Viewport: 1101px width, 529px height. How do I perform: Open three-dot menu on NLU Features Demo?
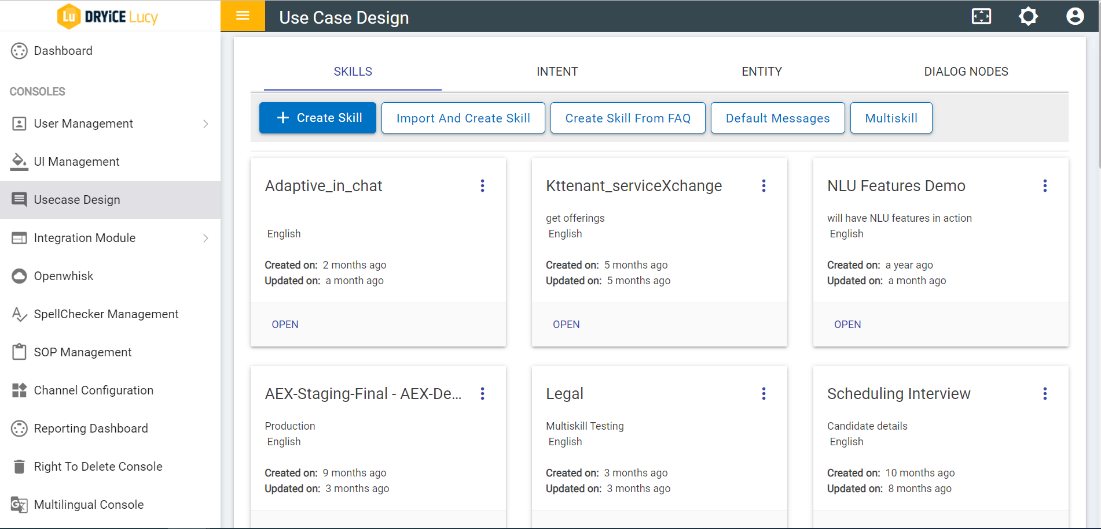click(1044, 186)
